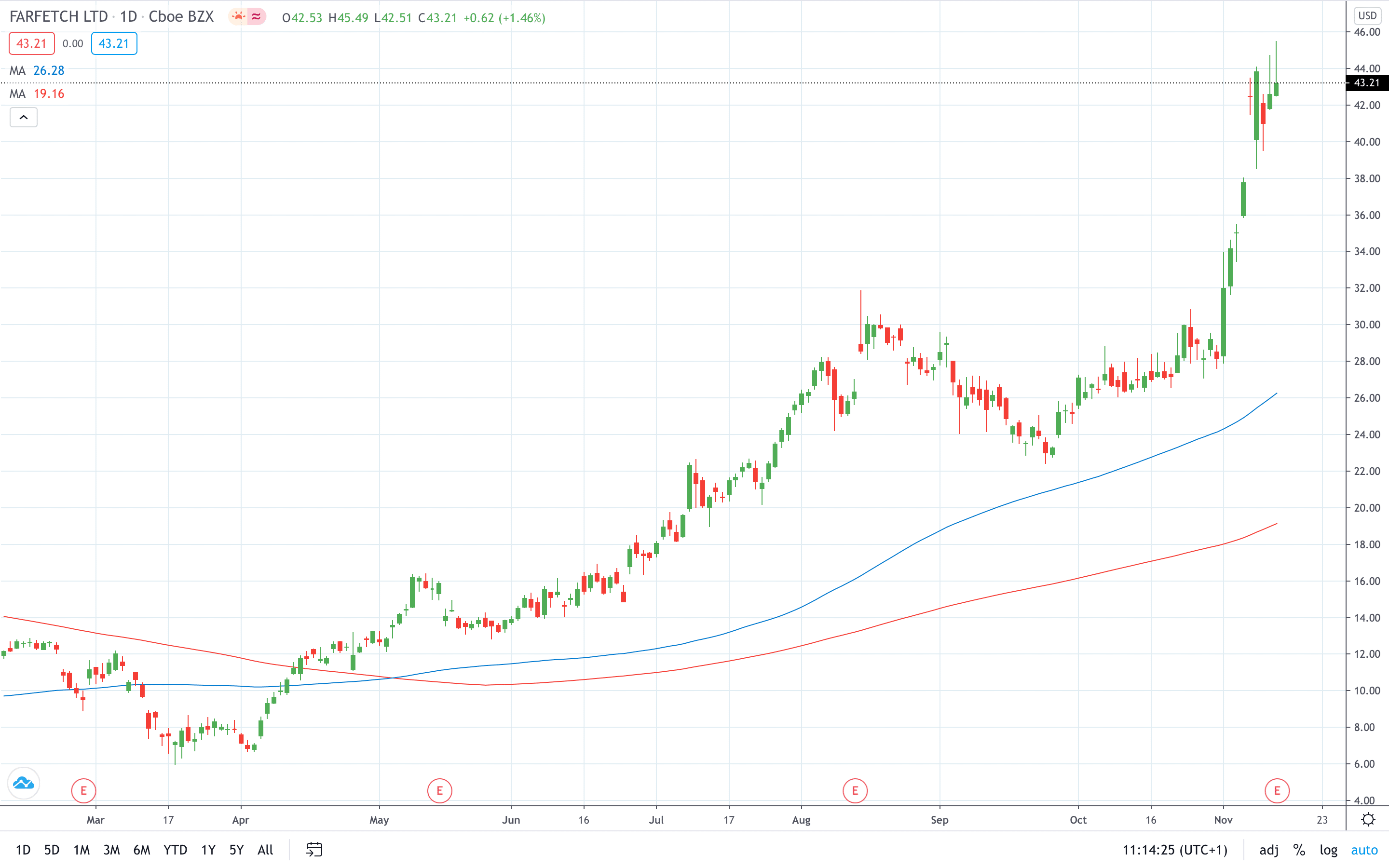Select the red MA 19.16 indicator legend

(x=37, y=94)
